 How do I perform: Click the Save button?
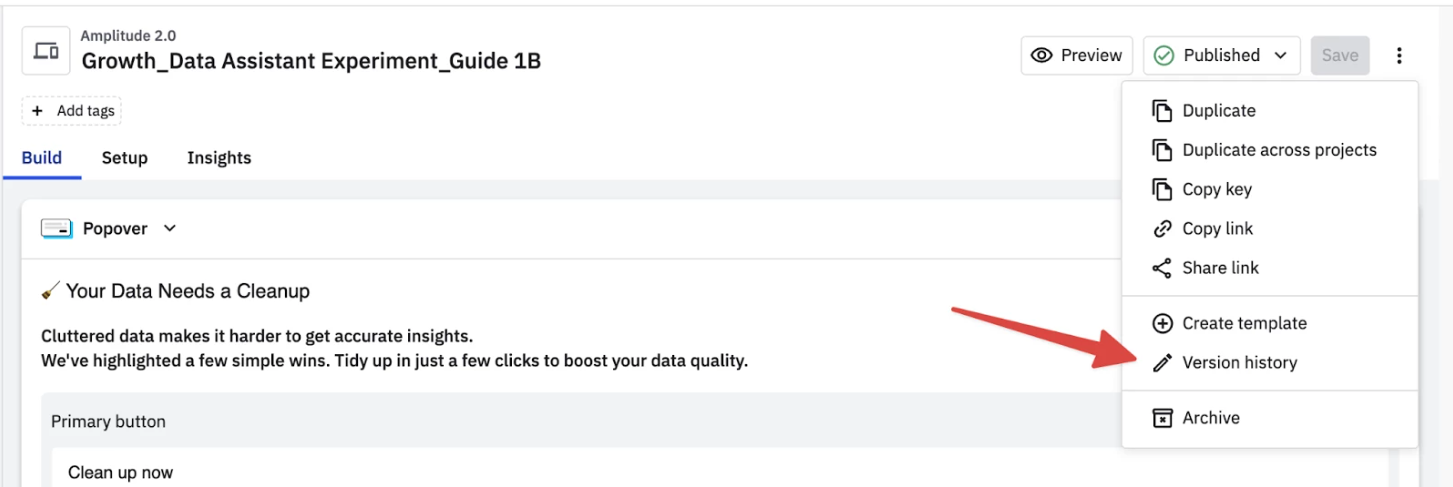pyautogui.click(x=1340, y=56)
